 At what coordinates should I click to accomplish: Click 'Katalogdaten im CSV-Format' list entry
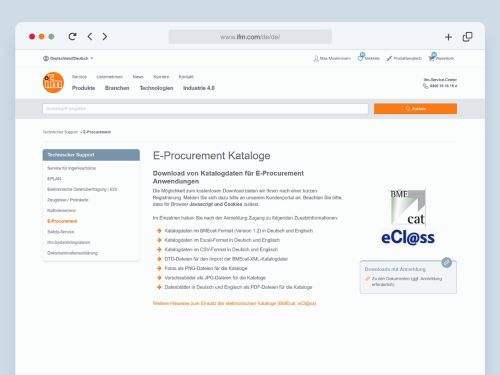point(221,249)
